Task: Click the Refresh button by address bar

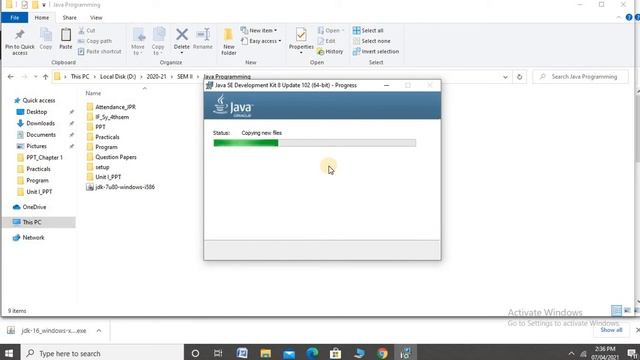Action: click(x=519, y=77)
